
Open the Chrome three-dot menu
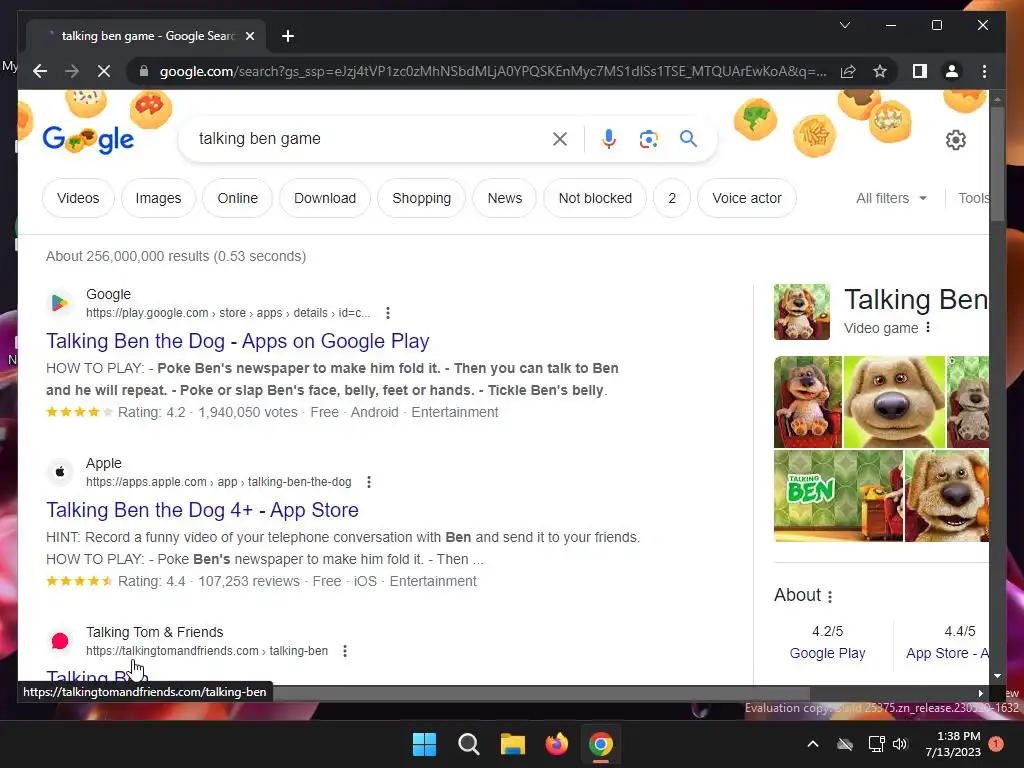tap(984, 71)
